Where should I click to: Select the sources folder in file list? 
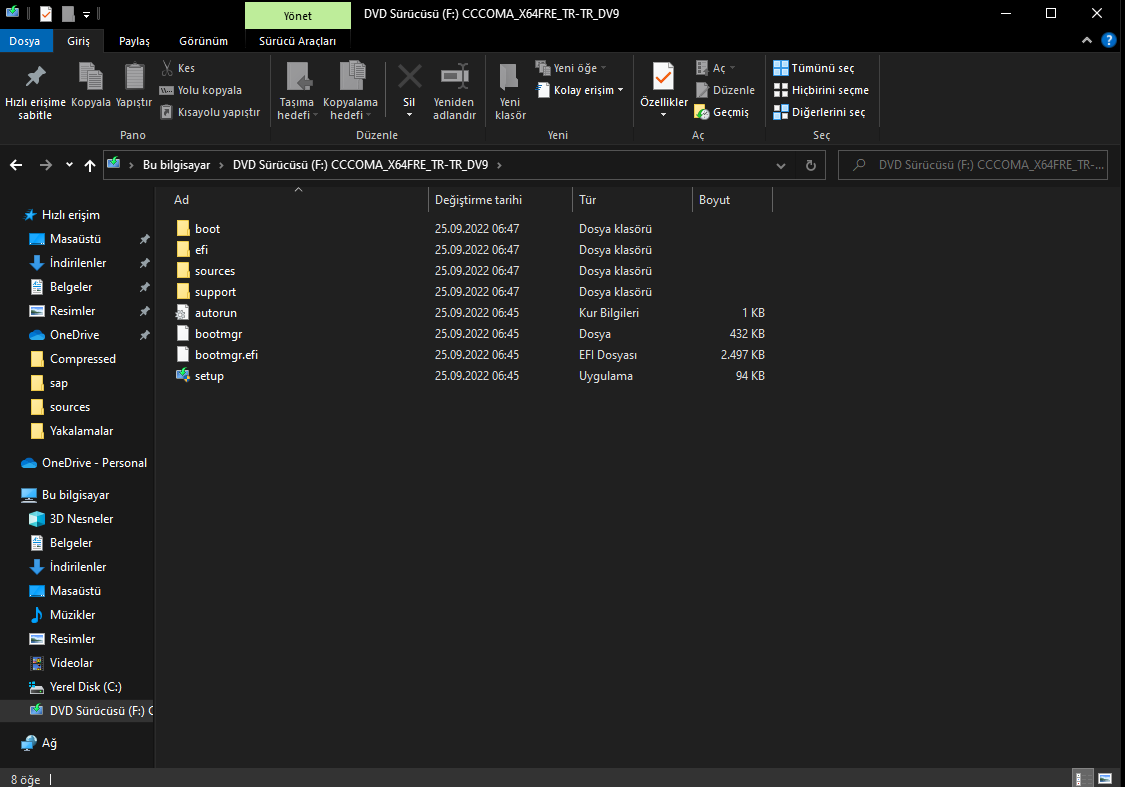pyautogui.click(x=215, y=271)
